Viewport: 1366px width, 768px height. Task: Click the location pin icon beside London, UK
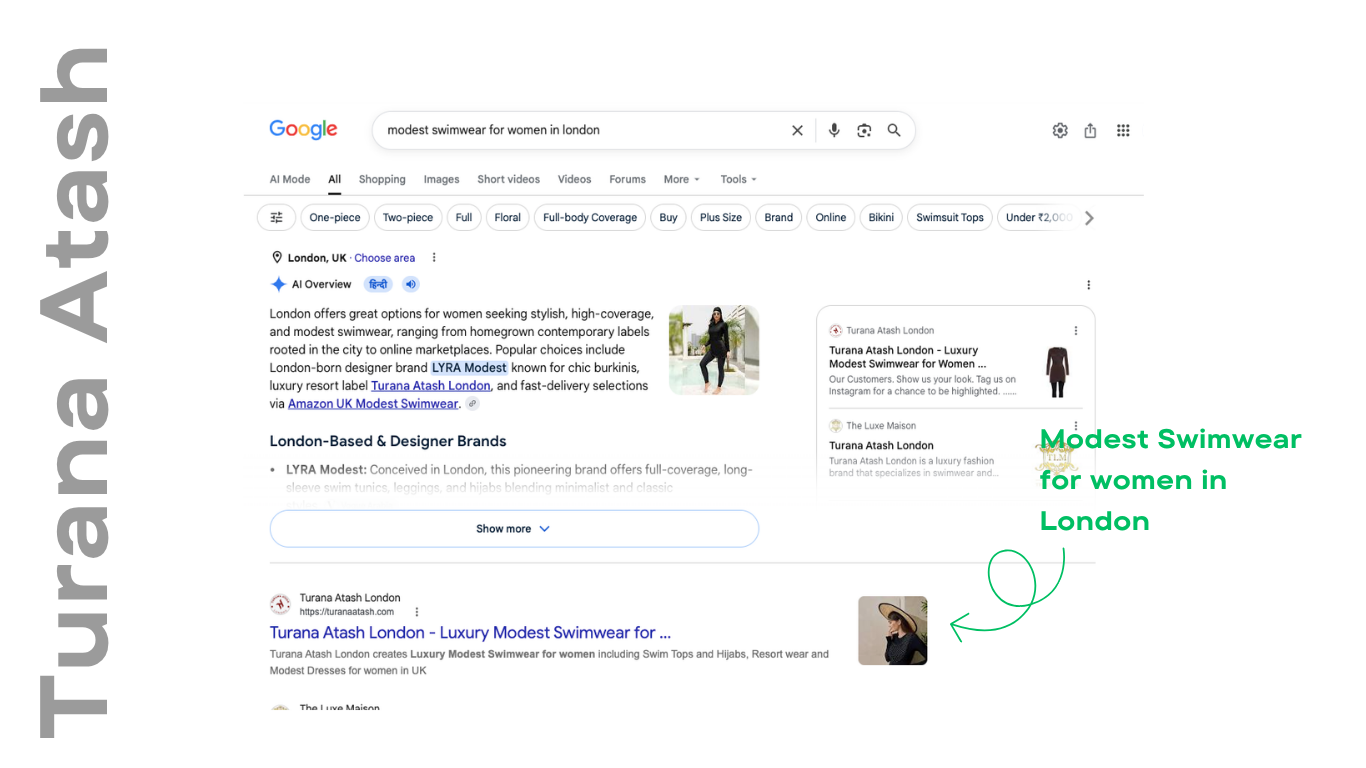[x=277, y=257]
